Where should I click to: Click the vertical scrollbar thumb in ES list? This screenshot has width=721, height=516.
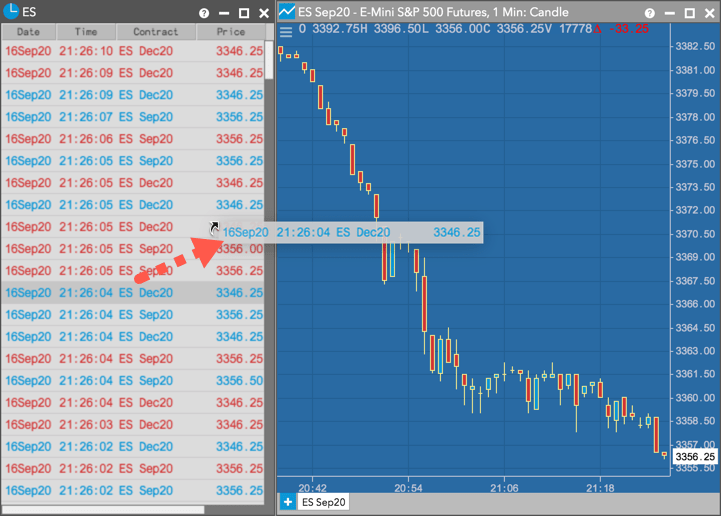click(x=269, y=60)
